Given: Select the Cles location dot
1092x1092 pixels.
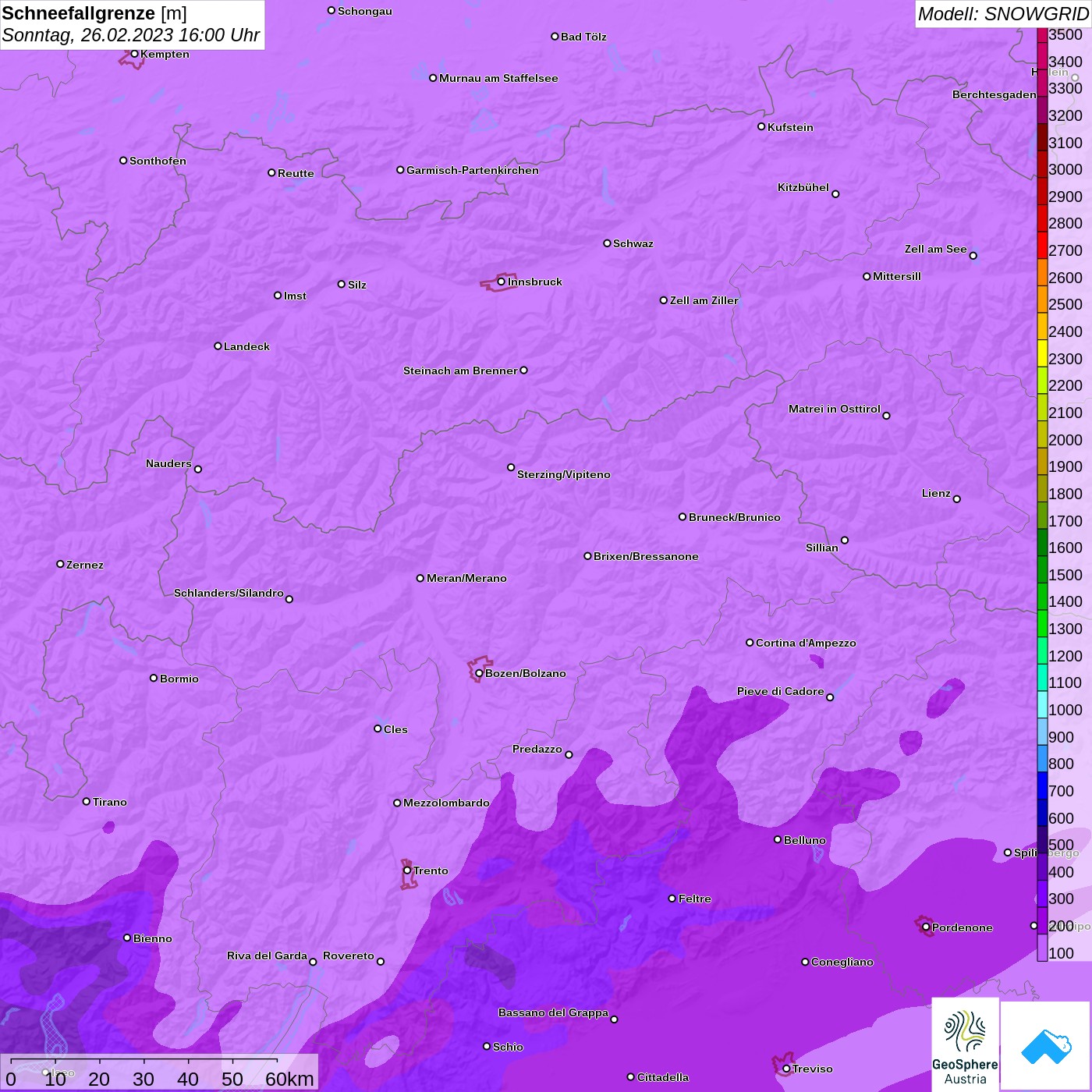Looking at the screenshot, I should point(378,729).
